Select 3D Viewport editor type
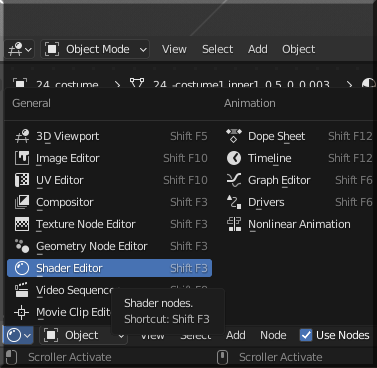Screen dimensions: 377x368 [109, 136]
